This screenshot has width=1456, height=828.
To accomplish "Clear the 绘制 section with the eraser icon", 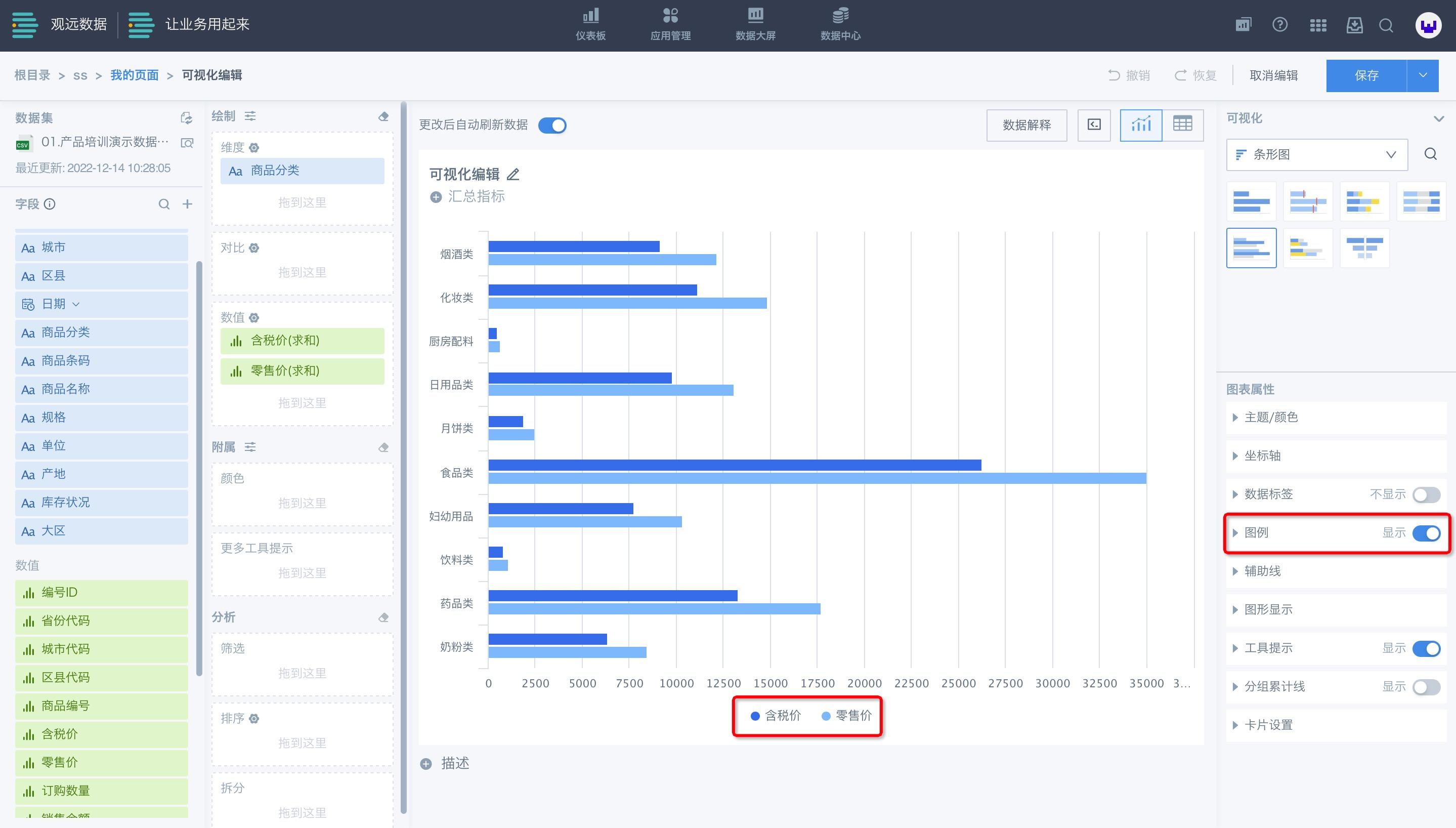I will coord(383,116).
